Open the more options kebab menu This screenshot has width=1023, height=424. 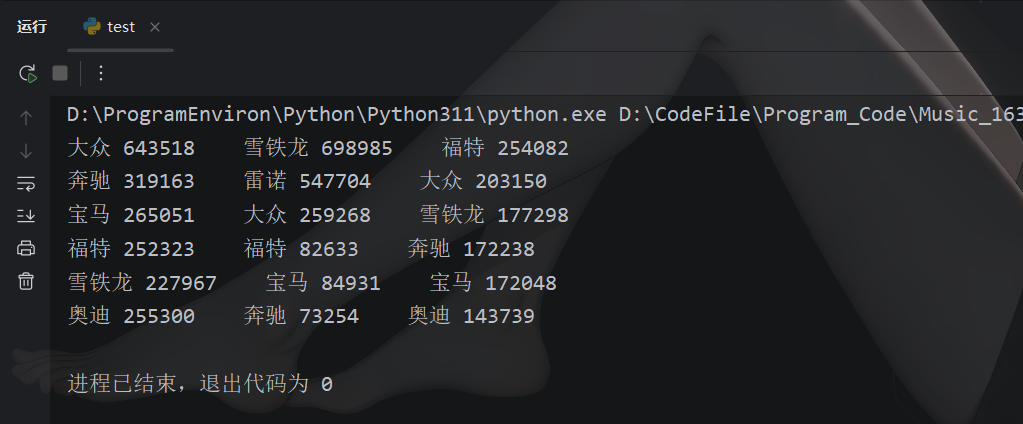tap(100, 73)
